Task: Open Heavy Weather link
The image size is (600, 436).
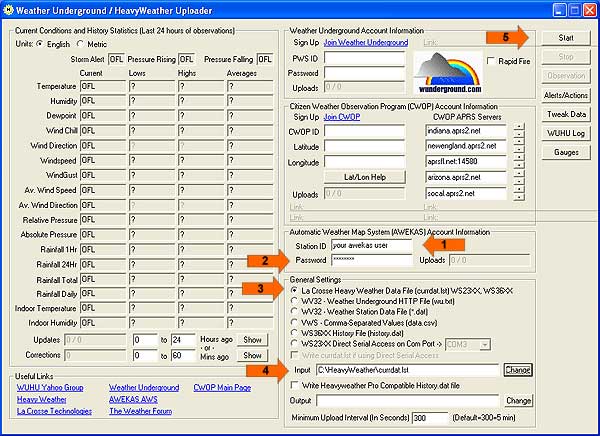Action: coord(41,399)
